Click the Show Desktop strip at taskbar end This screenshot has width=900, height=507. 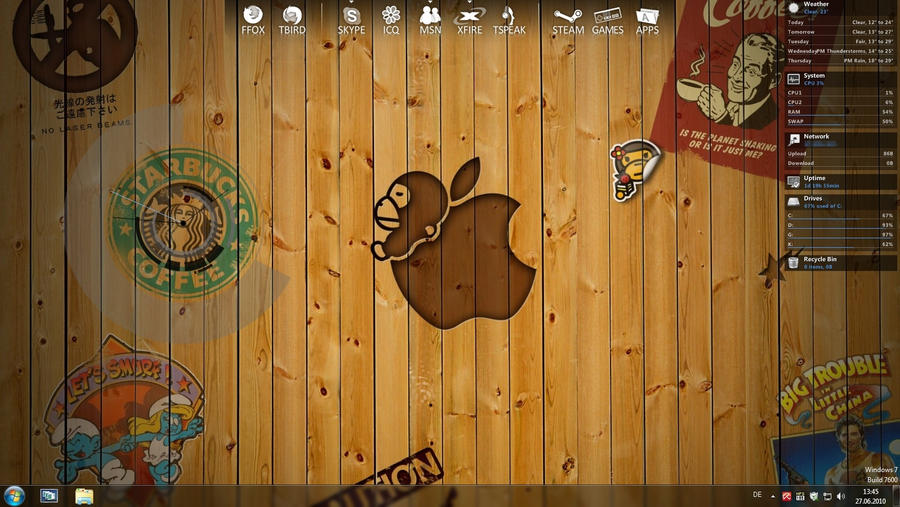point(896,496)
